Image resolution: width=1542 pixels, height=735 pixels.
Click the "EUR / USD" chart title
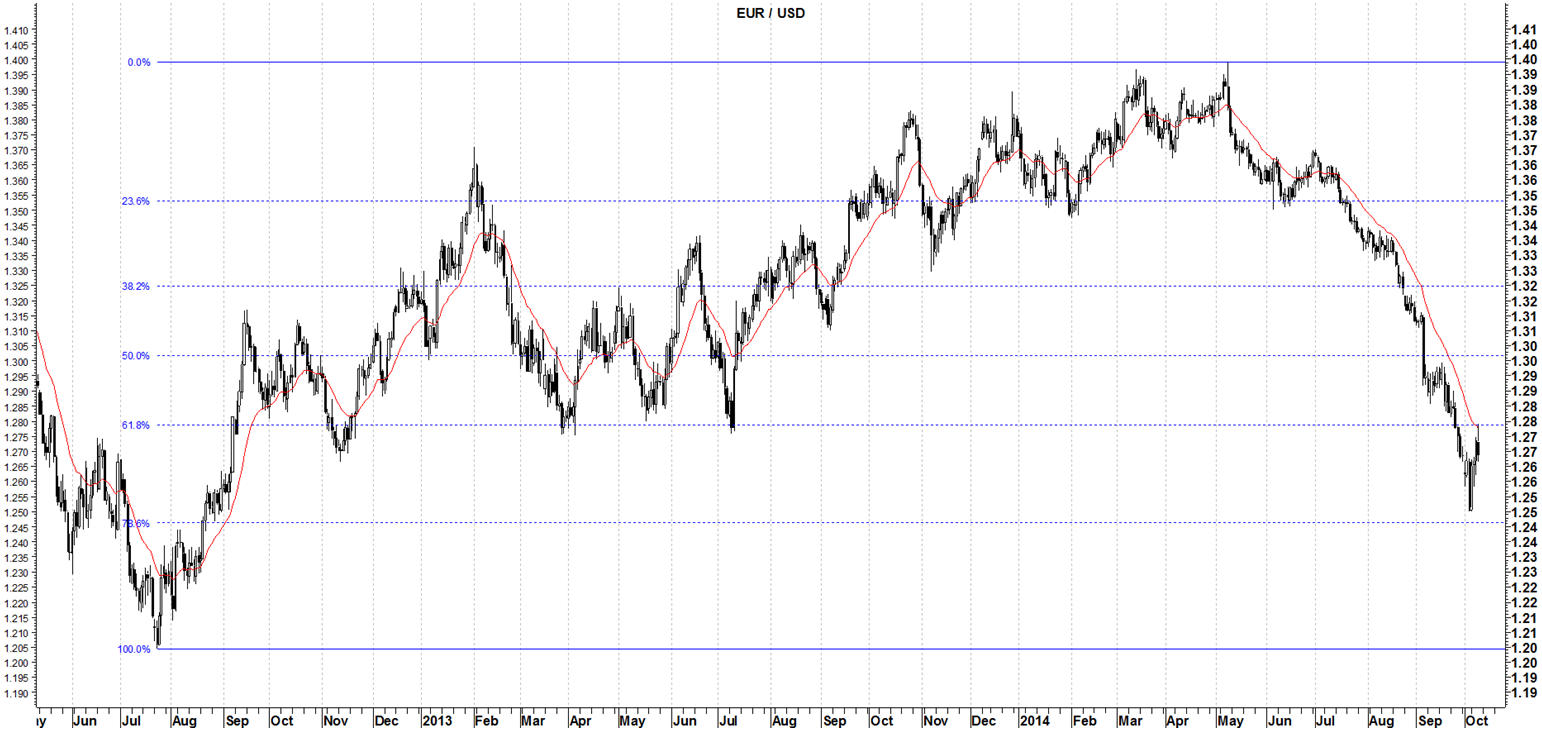771,13
